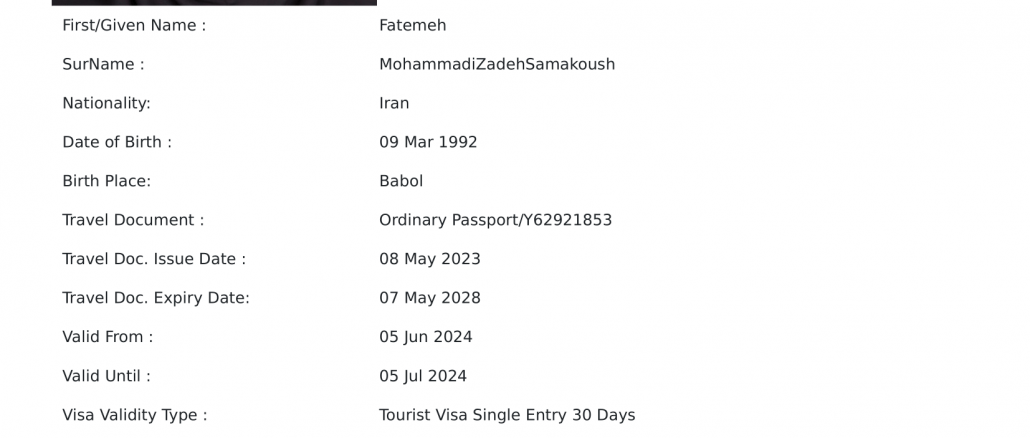Image resolution: width=1030 pixels, height=438 pixels.
Task: Click the Valid From date 05 Jun 2024
Action: pyautogui.click(x=426, y=337)
